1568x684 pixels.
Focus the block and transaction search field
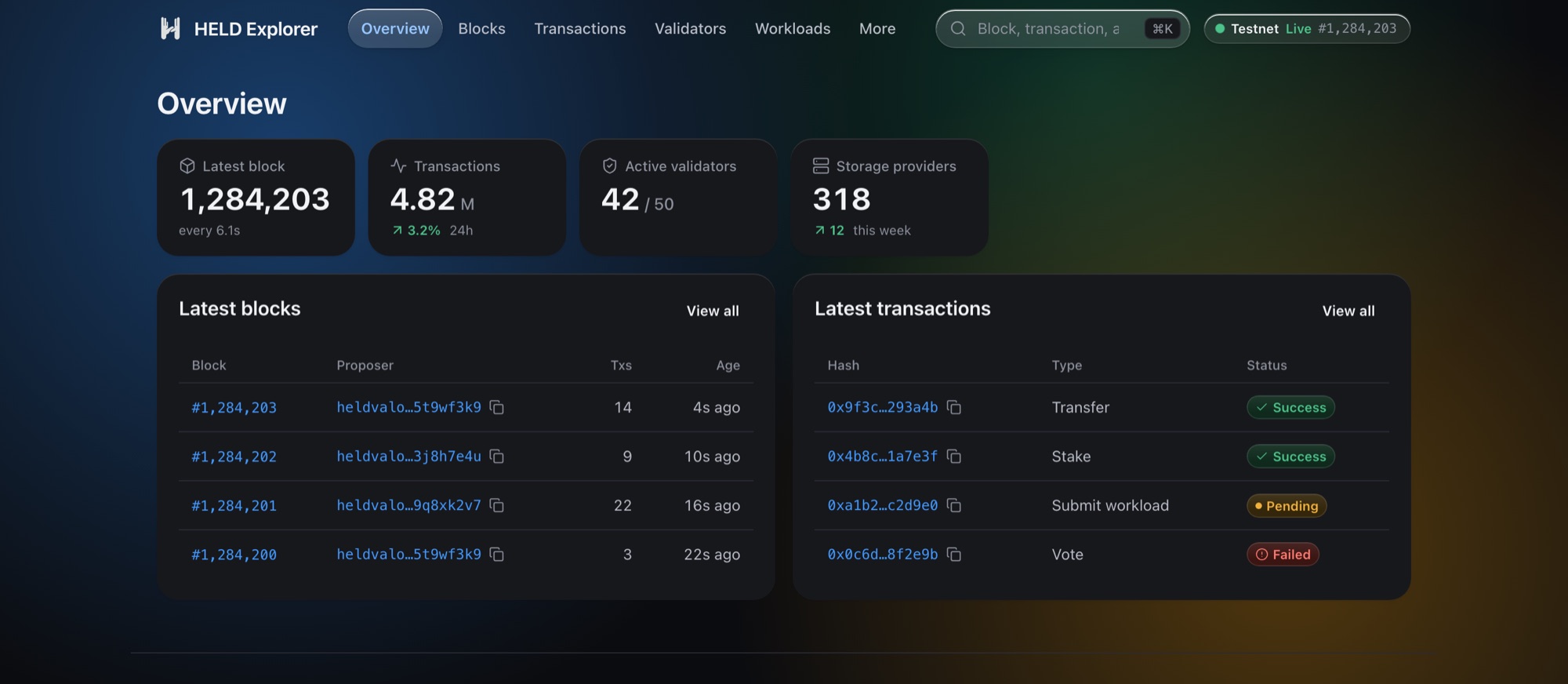pyautogui.click(x=1062, y=29)
